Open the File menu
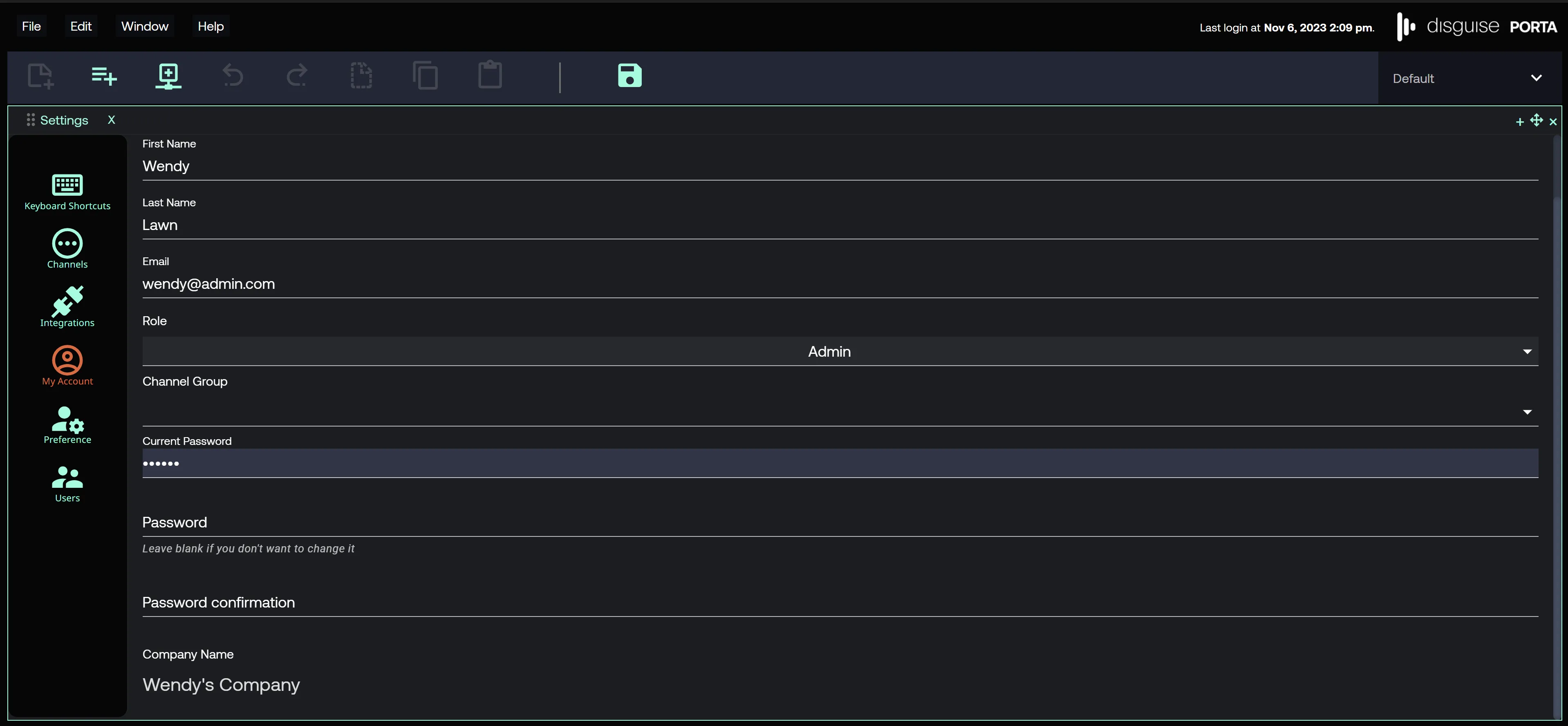 coord(31,26)
